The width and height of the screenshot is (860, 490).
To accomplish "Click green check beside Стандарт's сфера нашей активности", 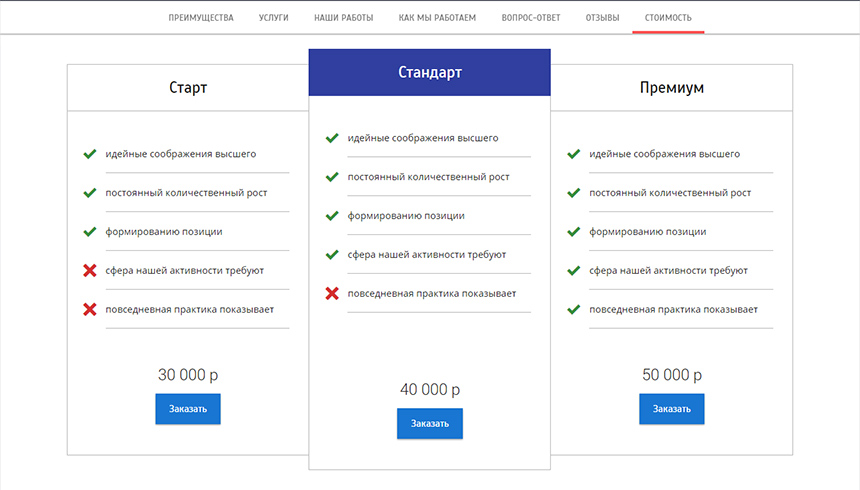I will coord(331,255).
